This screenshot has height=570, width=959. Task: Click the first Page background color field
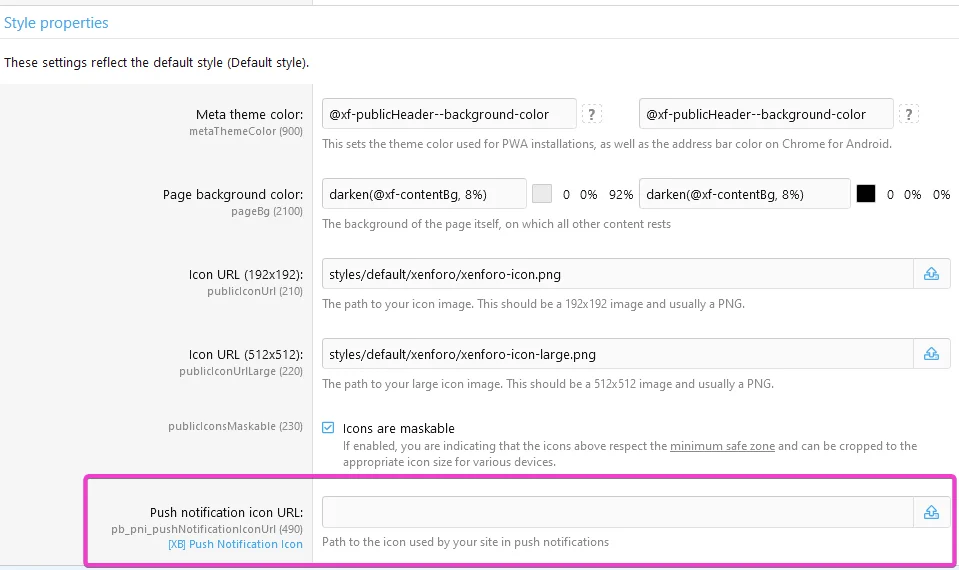(424, 194)
